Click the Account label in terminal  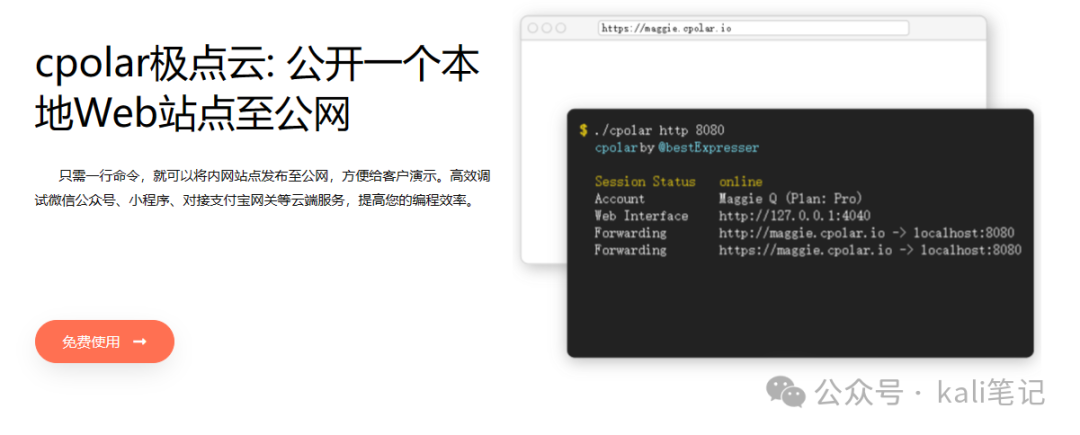(620, 199)
